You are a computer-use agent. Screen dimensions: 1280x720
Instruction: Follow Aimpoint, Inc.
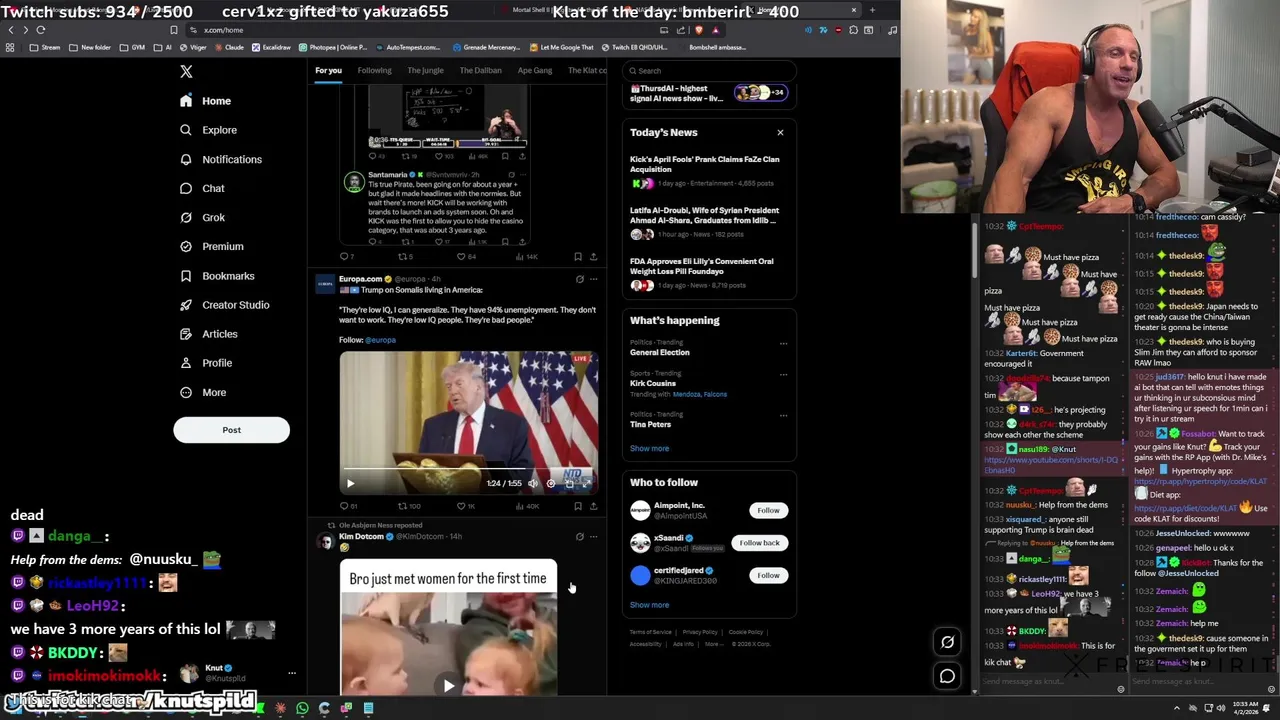pos(768,510)
